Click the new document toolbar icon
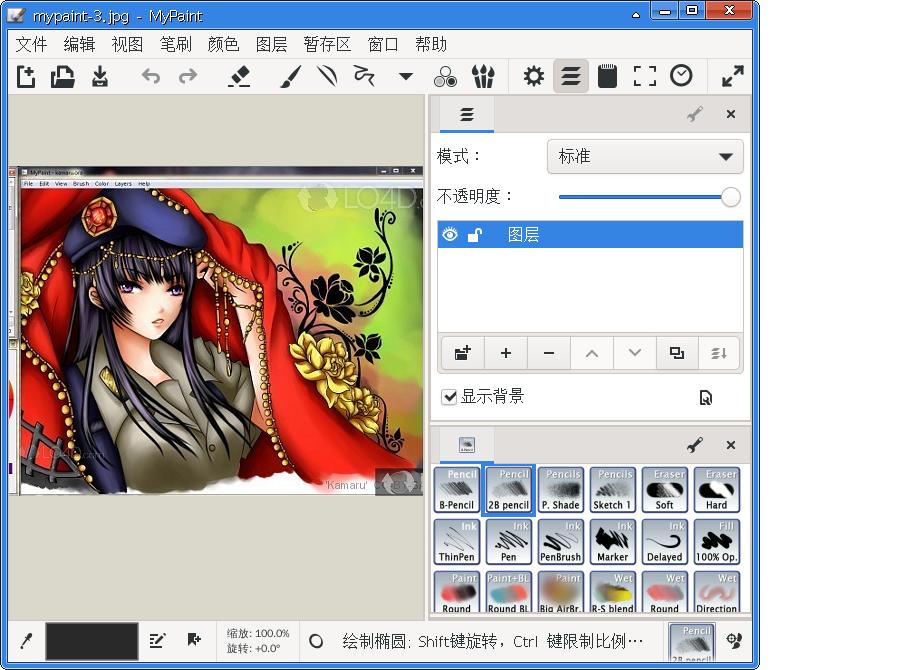Viewport: 909px width, 670px height. coord(26,76)
